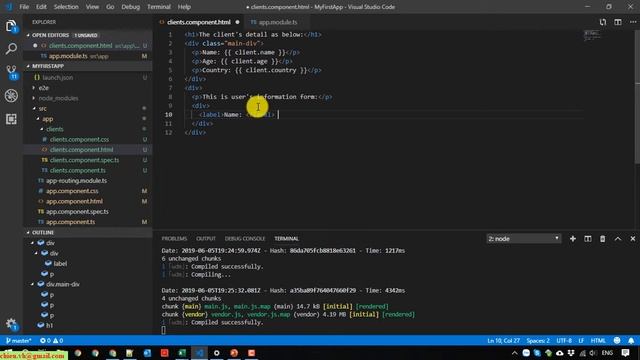Change end of line sequence LF
640x360 pixels.
coord(581,340)
